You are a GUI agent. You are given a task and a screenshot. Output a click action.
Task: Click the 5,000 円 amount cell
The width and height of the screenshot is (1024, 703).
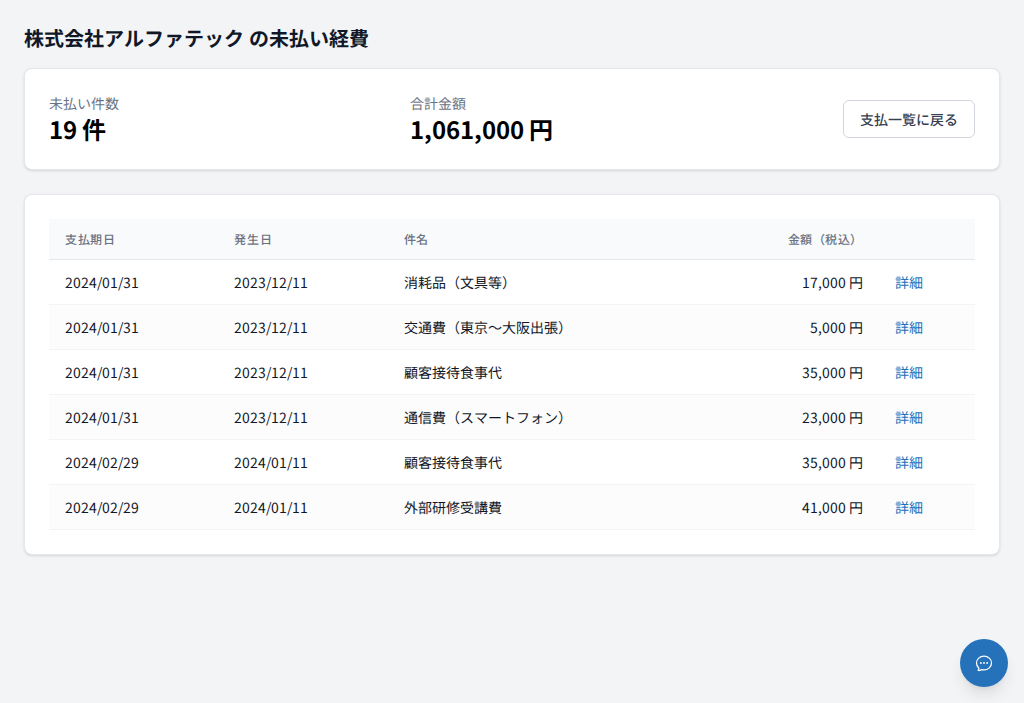click(x=836, y=328)
